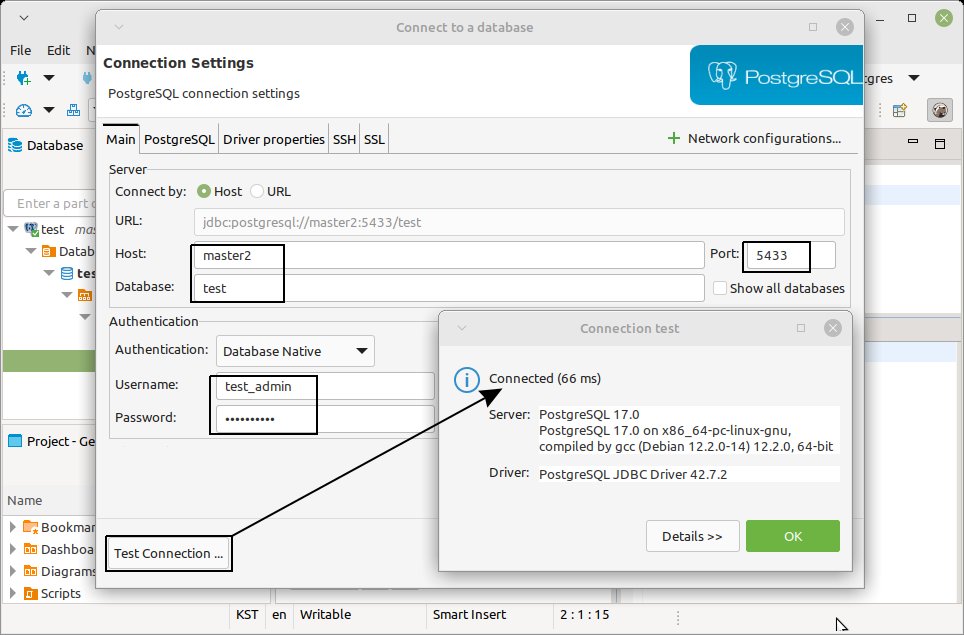Select the URL radio button
Screen dimensions: 964x635
coord(257,191)
